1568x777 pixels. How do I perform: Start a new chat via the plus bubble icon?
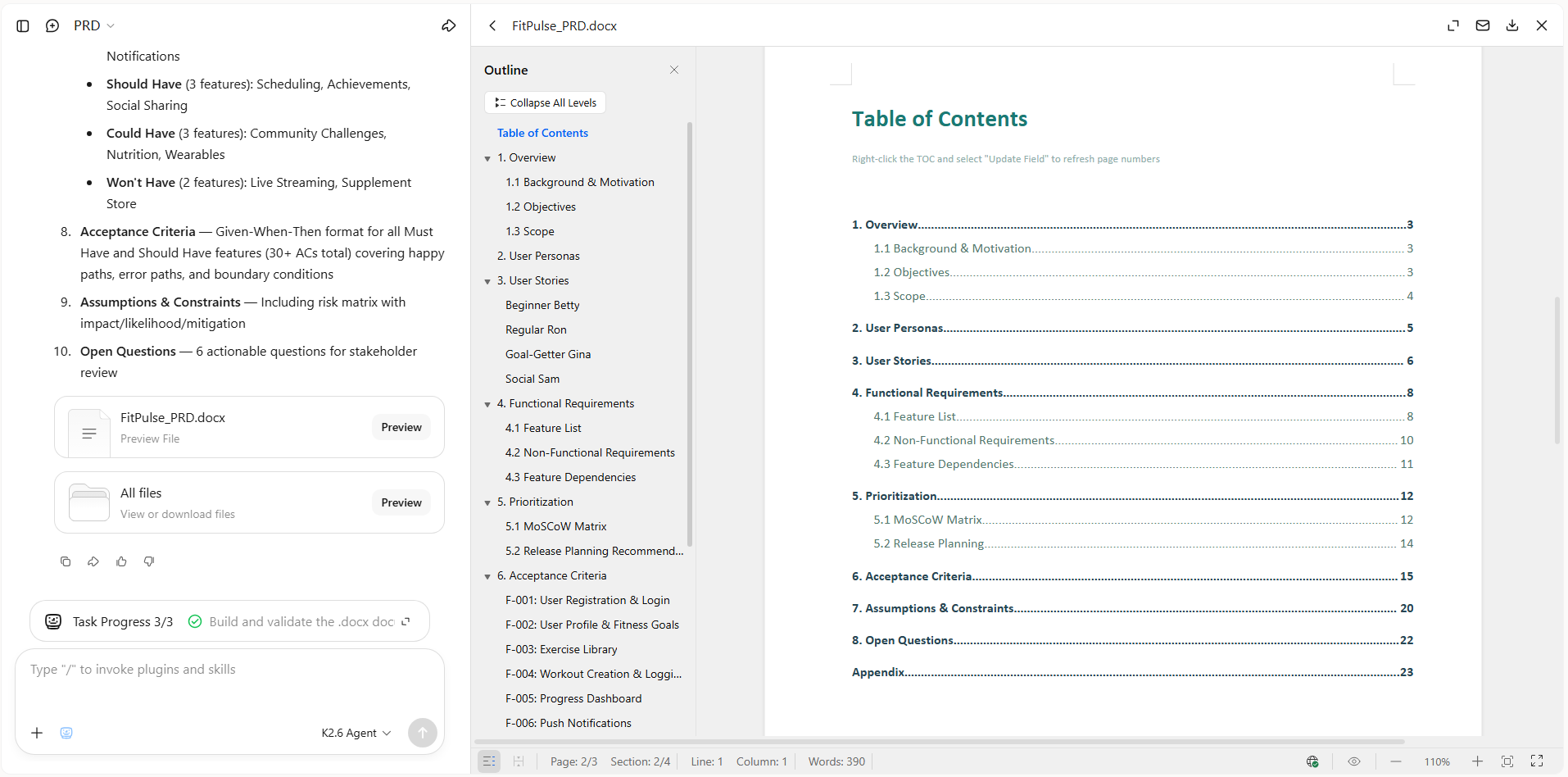(x=52, y=26)
